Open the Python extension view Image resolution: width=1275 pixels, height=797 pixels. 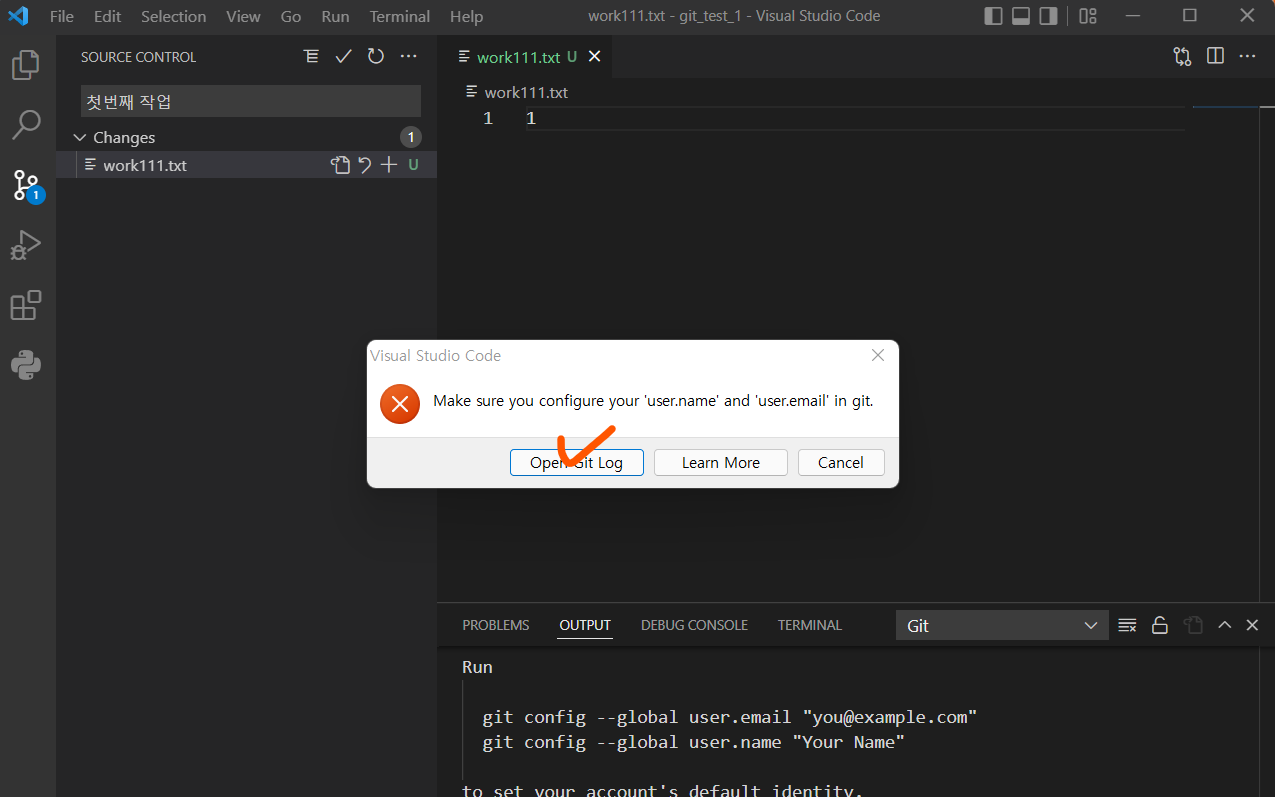pos(26,365)
